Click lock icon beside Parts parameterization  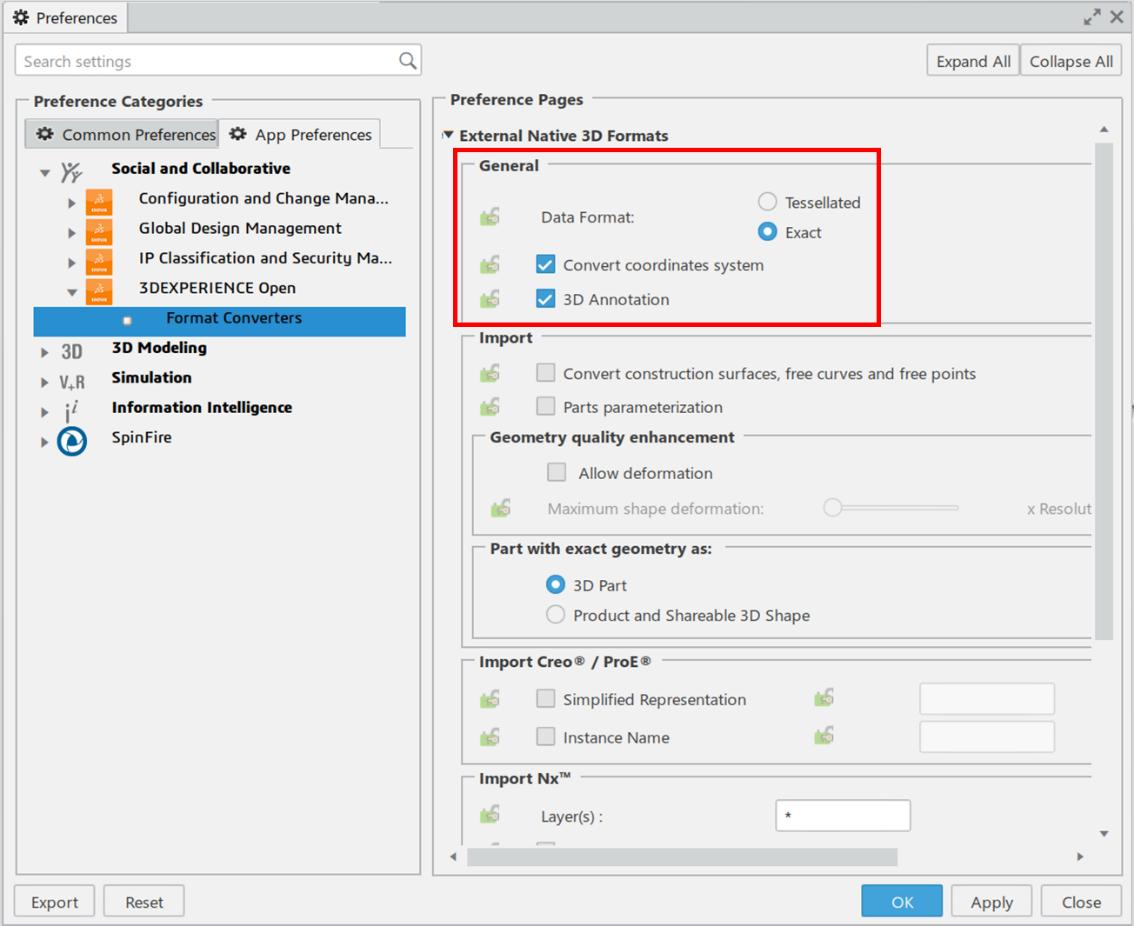pyautogui.click(x=490, y=407)
